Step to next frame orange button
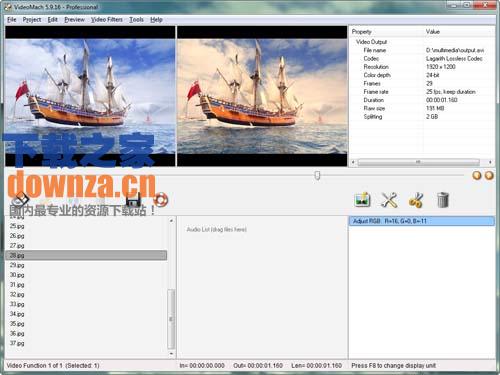Image resolution: width=500 pixels, height=375 pixels. pyautogui.click(x=489, y=175)
